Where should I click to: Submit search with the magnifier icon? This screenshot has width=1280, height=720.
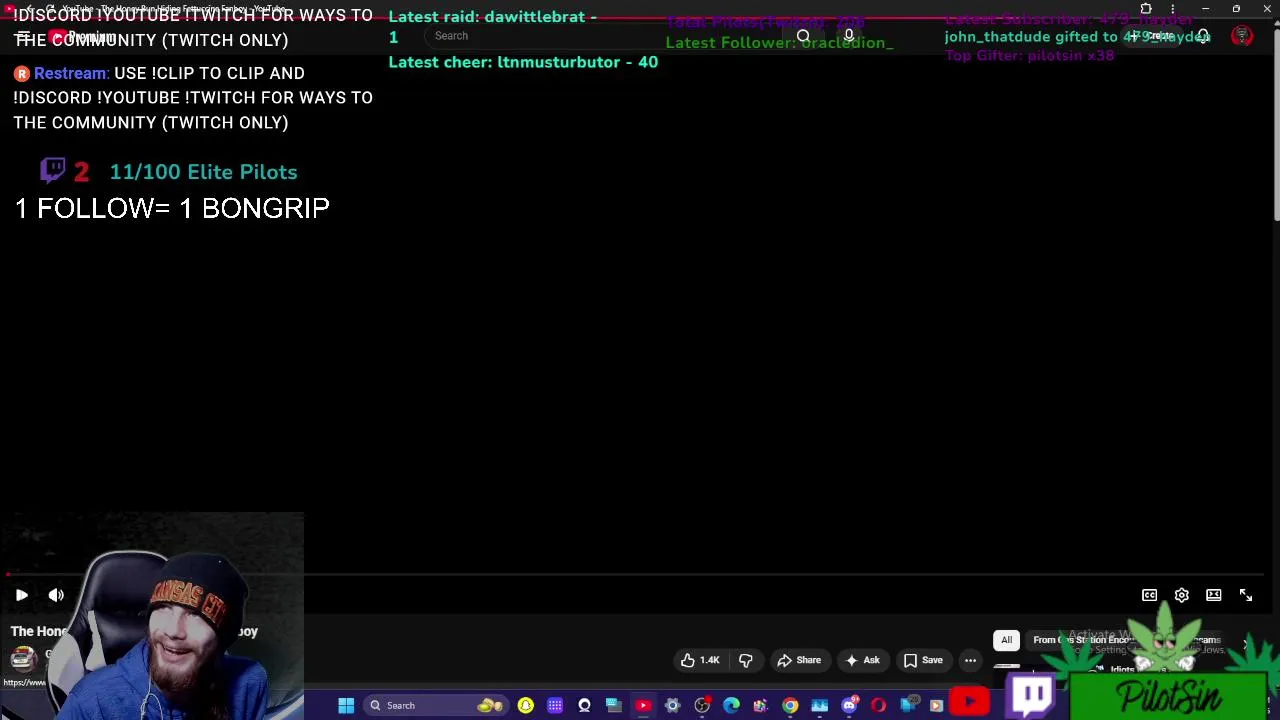pos(803,36)
